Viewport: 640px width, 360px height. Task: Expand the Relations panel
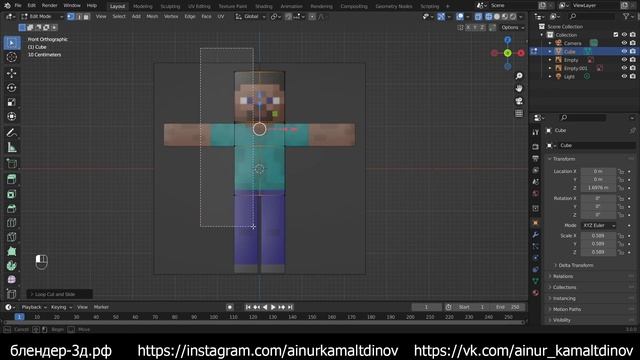(563, 276)
